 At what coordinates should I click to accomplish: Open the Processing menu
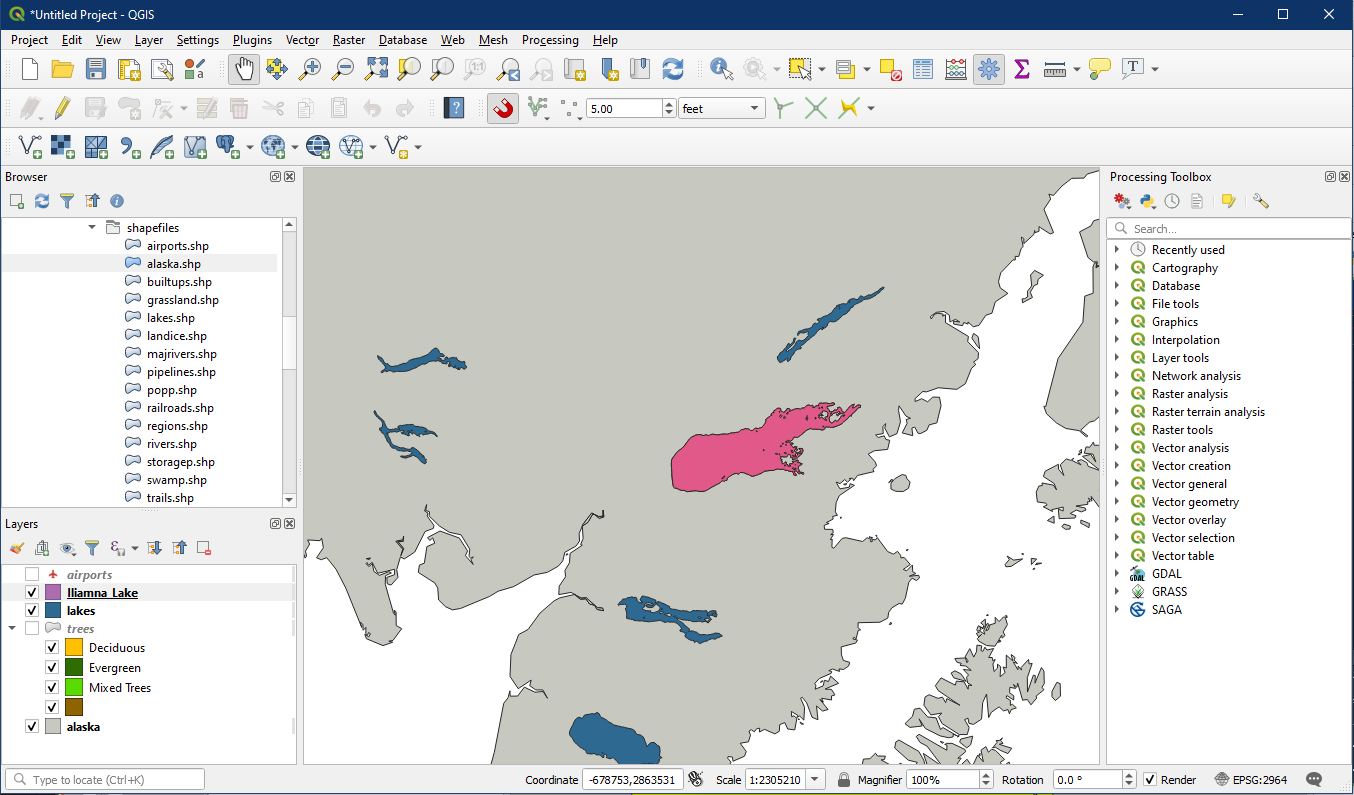click(x=549, y=40)
